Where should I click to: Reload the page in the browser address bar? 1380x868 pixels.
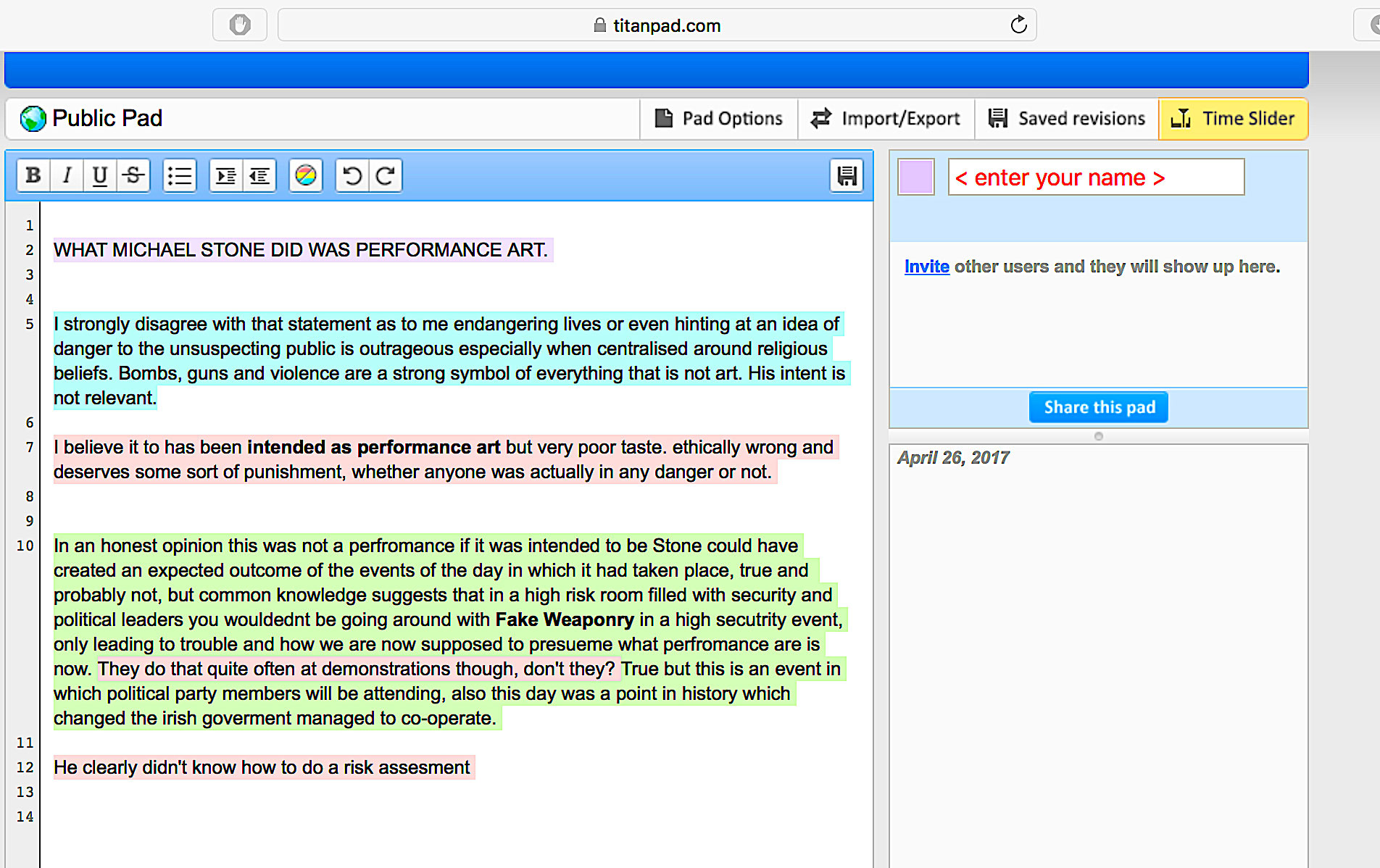tap(1018, 25)
